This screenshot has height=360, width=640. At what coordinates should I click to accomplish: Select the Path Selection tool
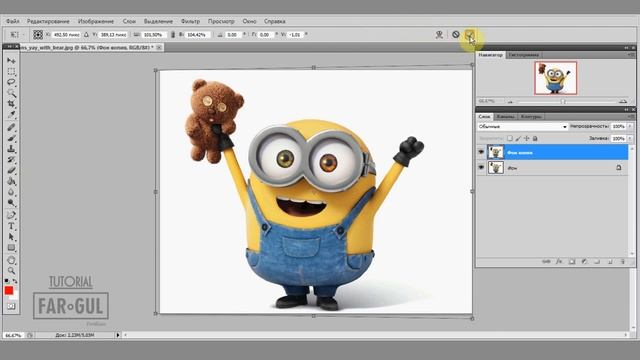coord(11,237)
